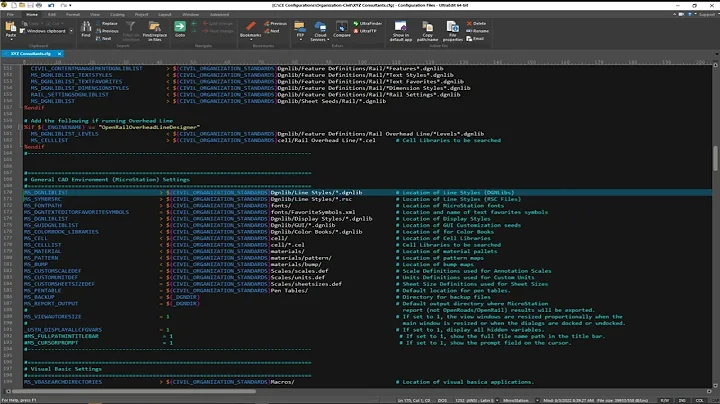The height and width of the screenshot is (404, 720).
Task: Open the document tab list dropdown
Action: pos(717,54)
